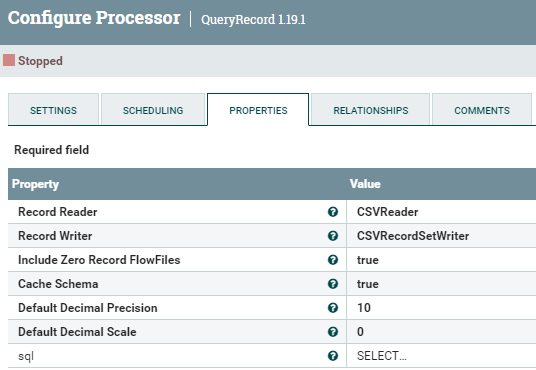Viewport: 536px width, 370px height.
Task: Click the QueryRecord 1.19.1 title text
Action: click(253, 19)
